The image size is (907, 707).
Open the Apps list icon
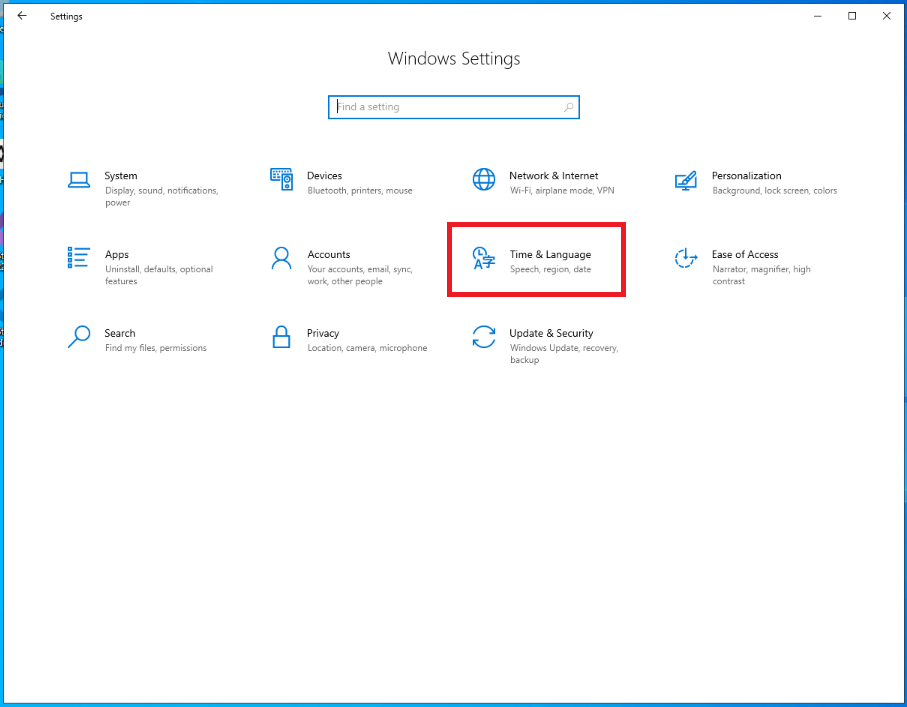(79, 257)
